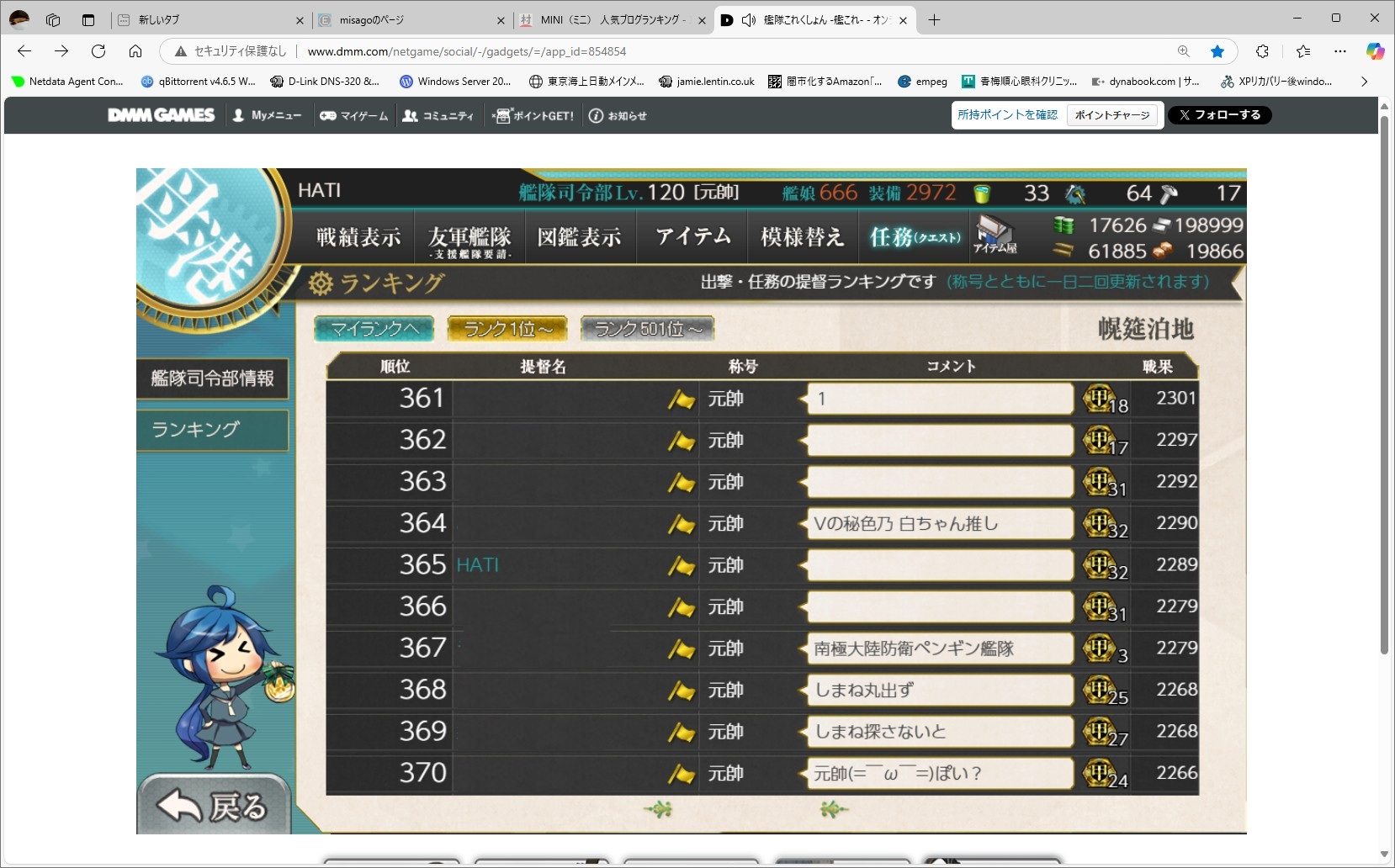
Task: Click next page leaf arrow
Action: pos(833,809)
